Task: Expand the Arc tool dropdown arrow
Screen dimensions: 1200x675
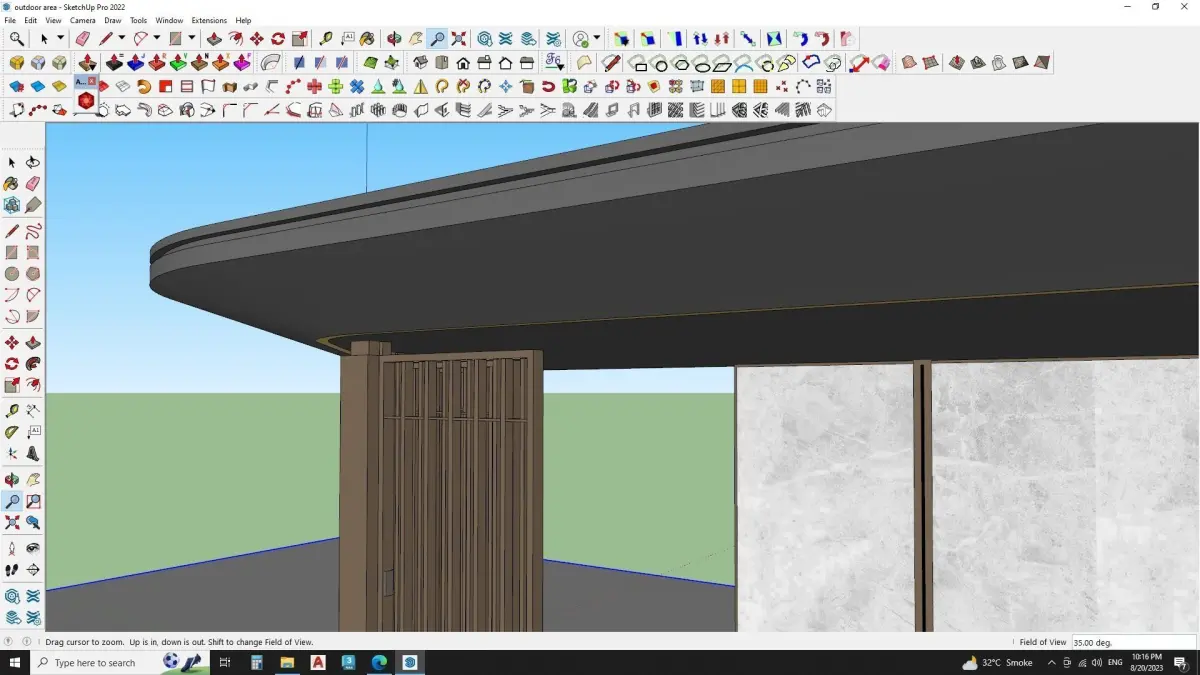Action: [156, 39]
